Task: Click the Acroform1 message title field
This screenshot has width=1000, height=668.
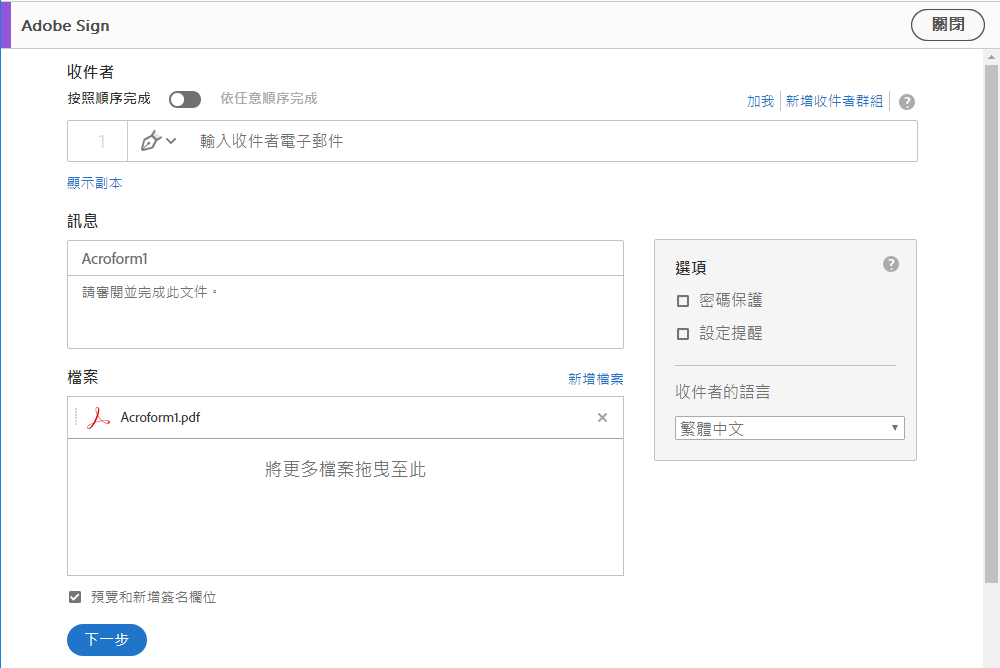Action: click(345, 259)
